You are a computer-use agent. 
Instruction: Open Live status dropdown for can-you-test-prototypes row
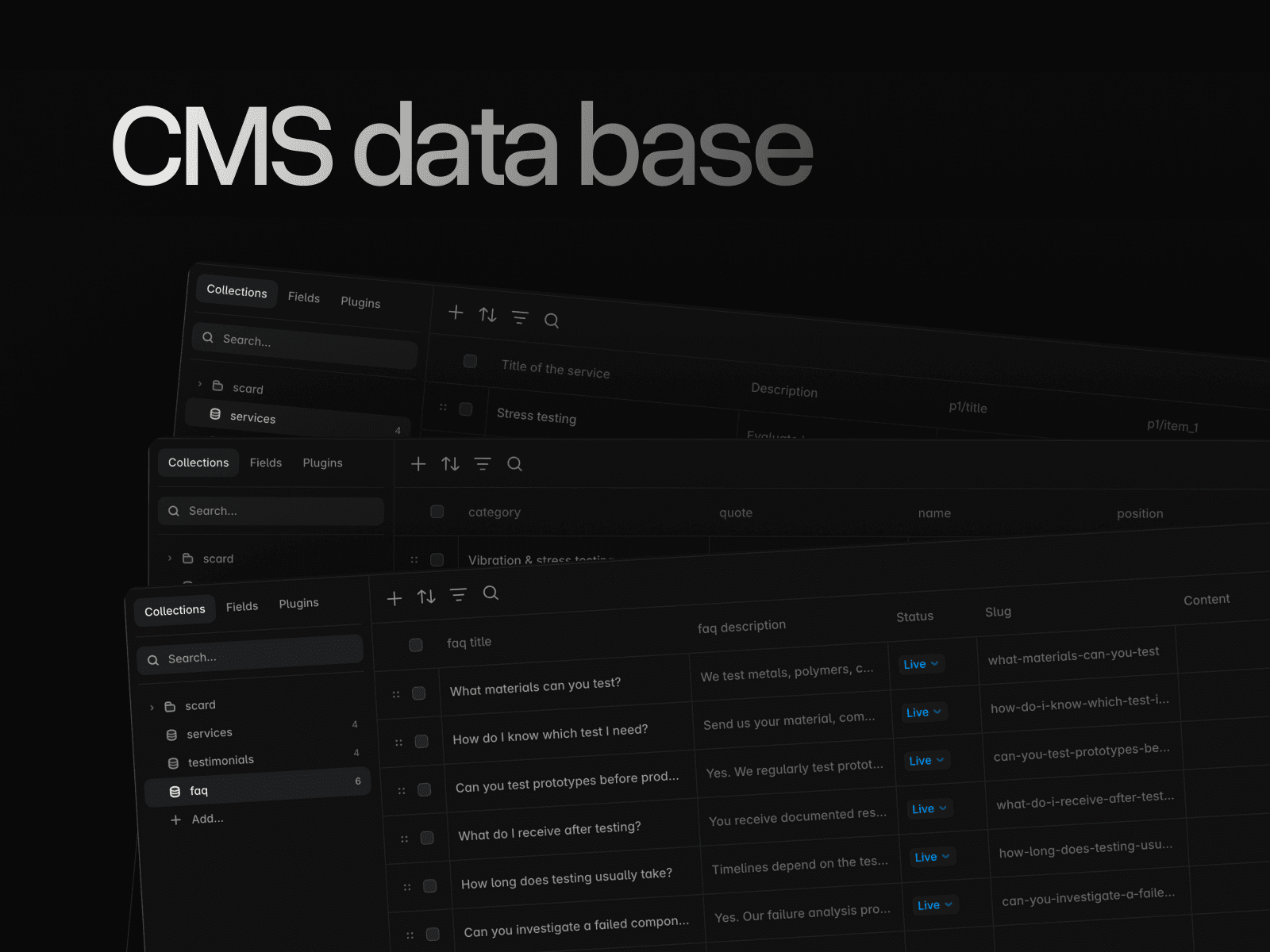[x=927, y=760]
